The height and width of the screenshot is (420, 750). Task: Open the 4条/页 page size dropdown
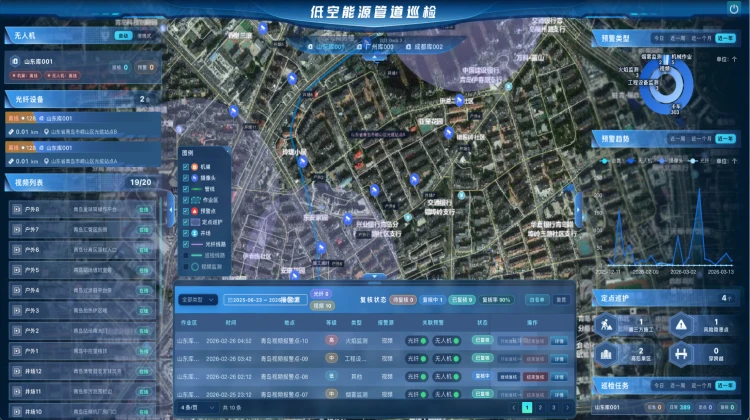pos(198,408)
